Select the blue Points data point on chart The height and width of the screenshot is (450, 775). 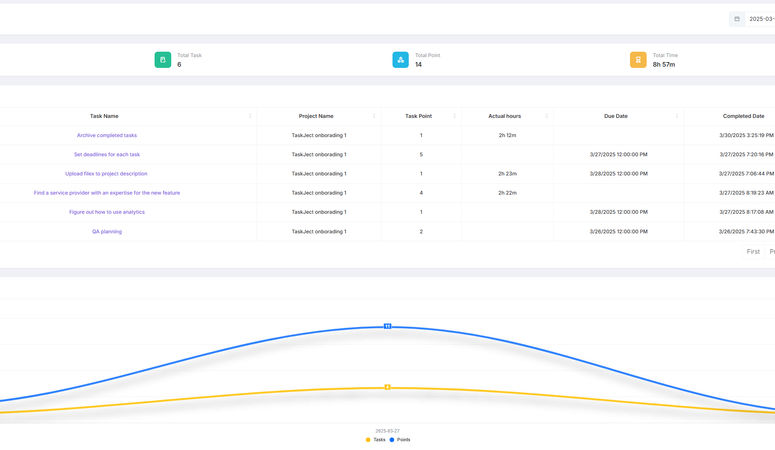pyautogui.click(x=388, y=326)
